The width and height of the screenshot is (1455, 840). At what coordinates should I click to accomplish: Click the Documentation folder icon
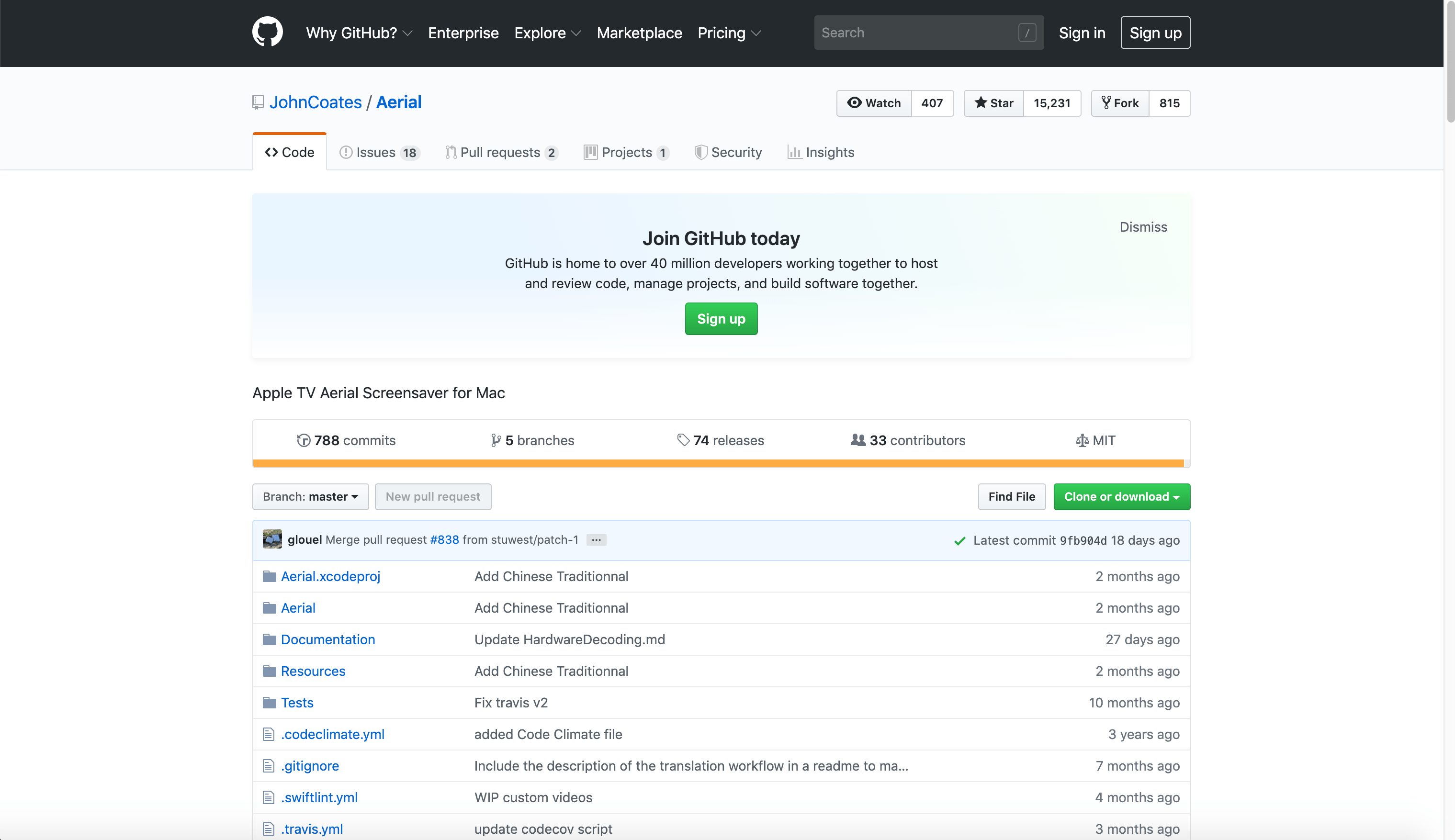(269, 639)
